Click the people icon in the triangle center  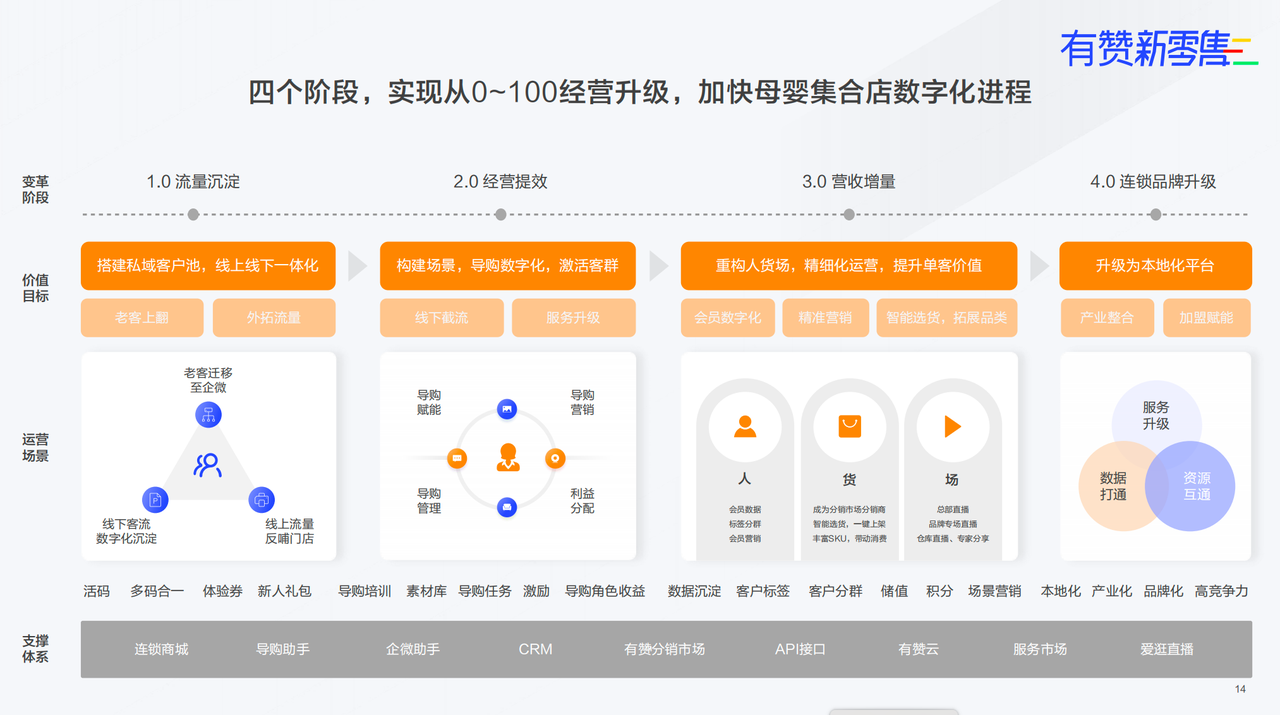click(x=208, y=464)
